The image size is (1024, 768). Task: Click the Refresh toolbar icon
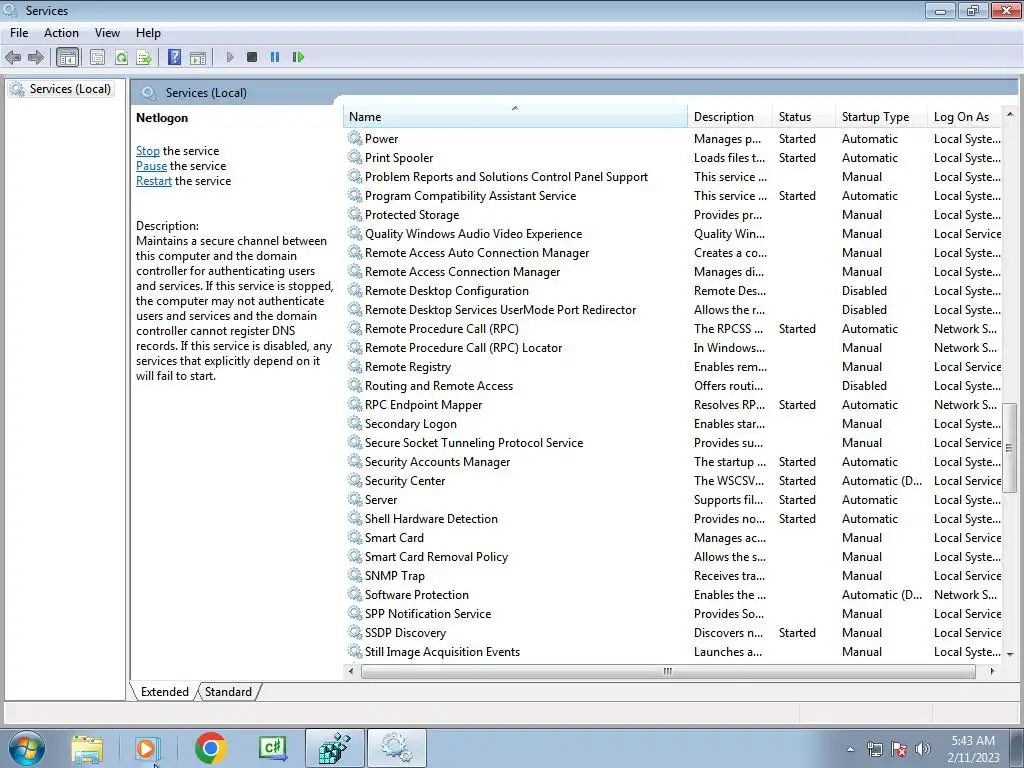(x=121, y=57)
